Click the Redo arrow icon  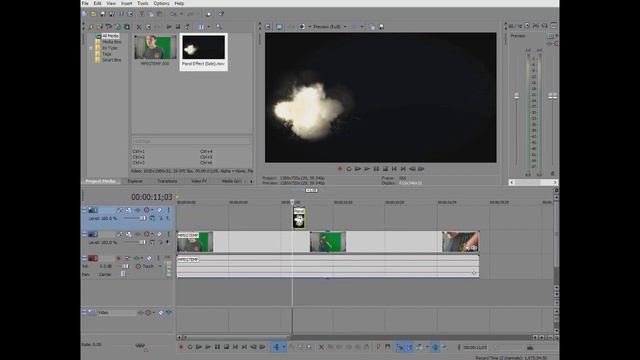tap(190, 14)
